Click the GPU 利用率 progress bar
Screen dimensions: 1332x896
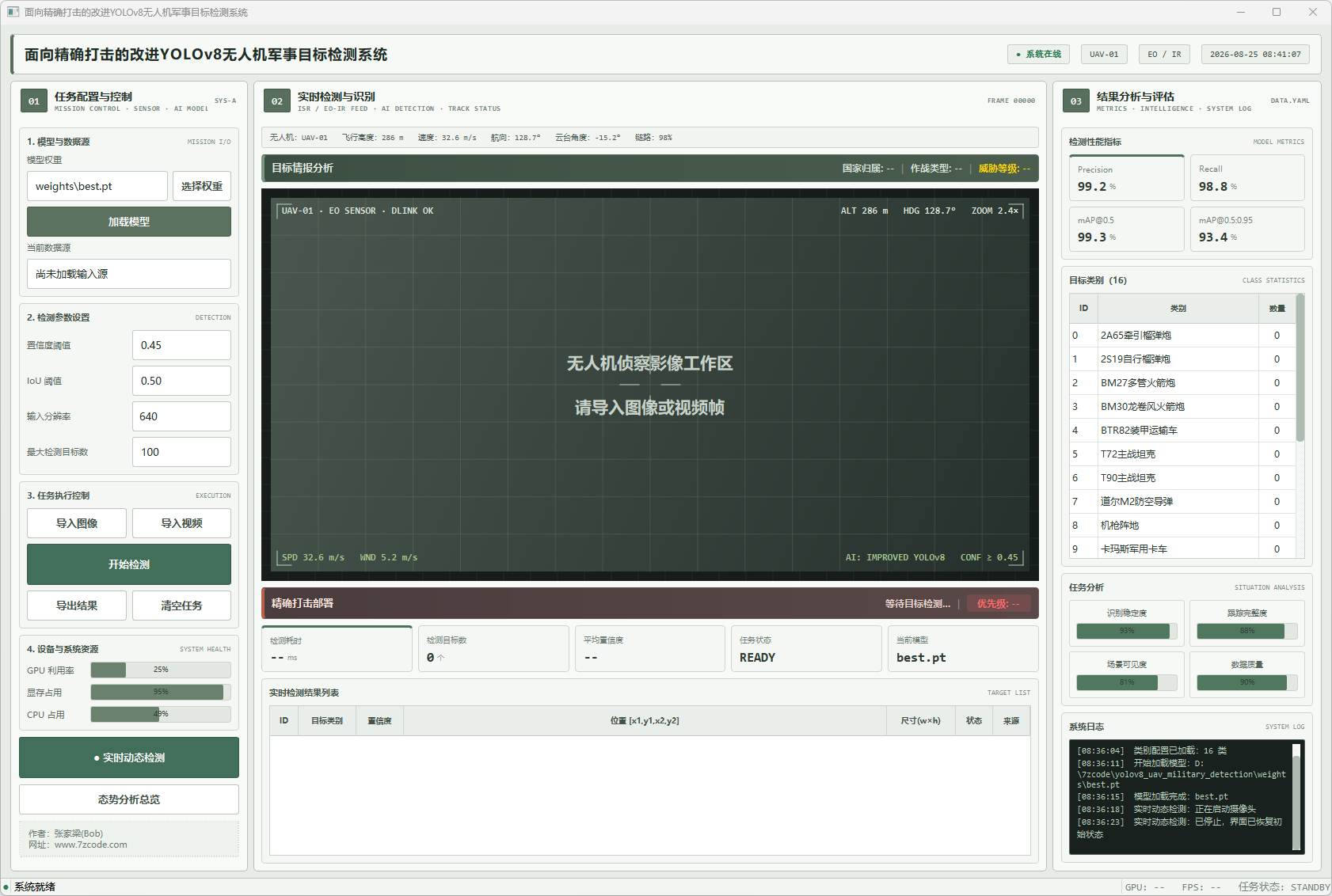161,670
